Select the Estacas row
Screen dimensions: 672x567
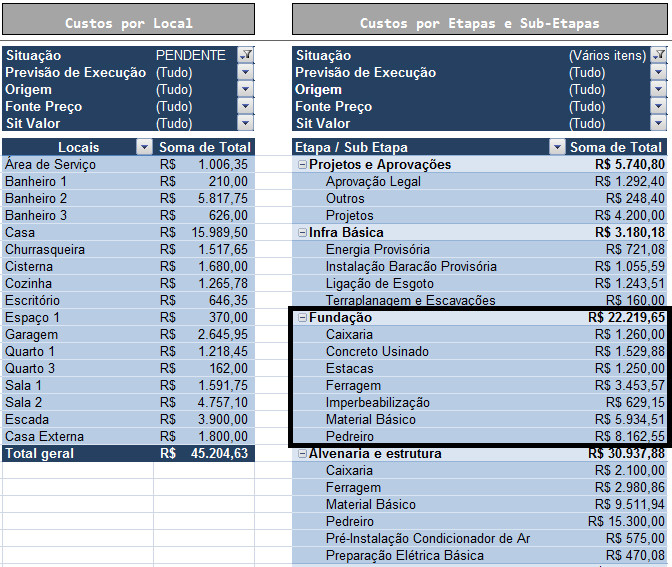click(480, 369)
